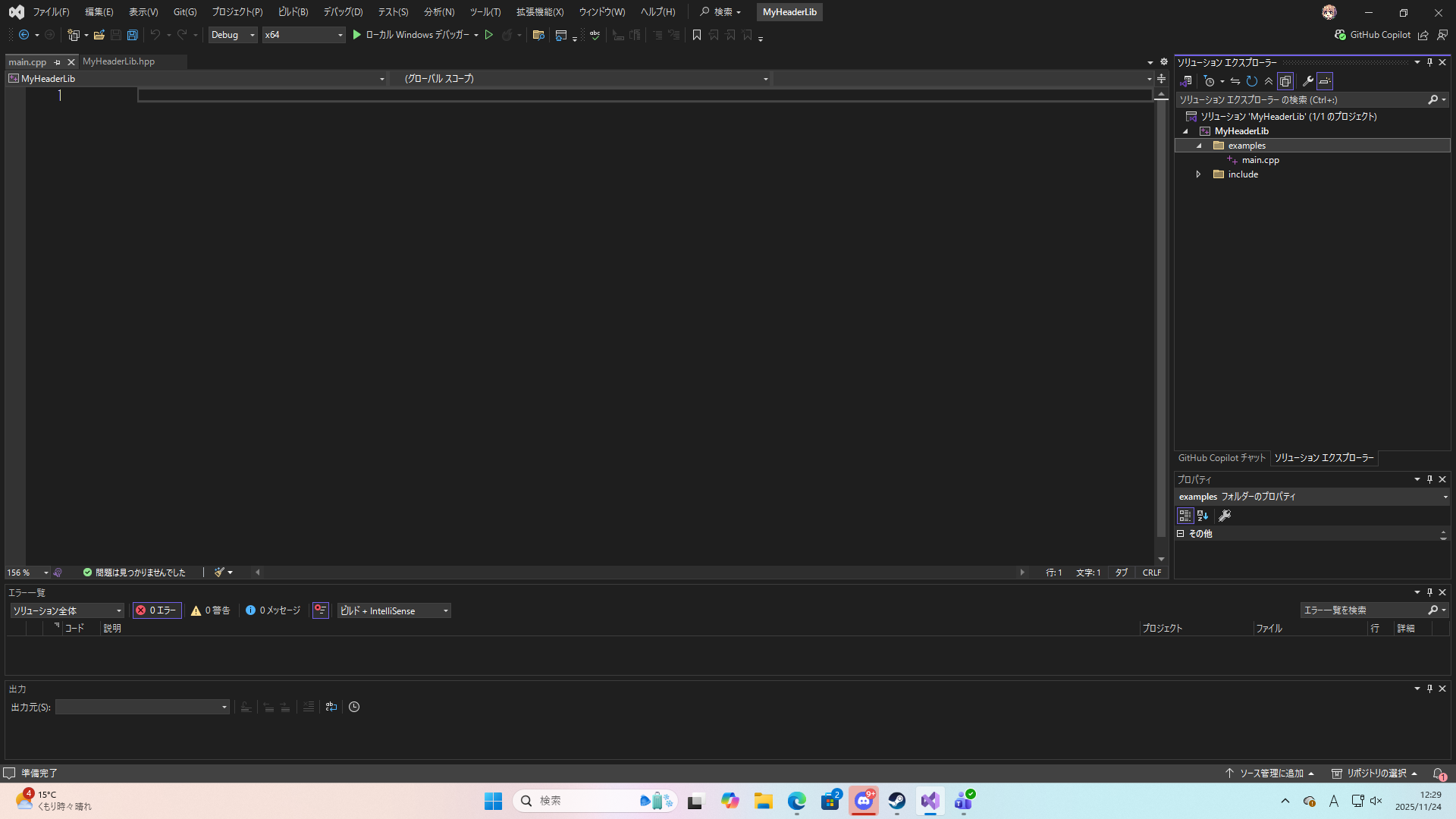The image size is (1456, 819).
Task: Start without debugging with the outlined play icon
Action: tap(489, 35)
